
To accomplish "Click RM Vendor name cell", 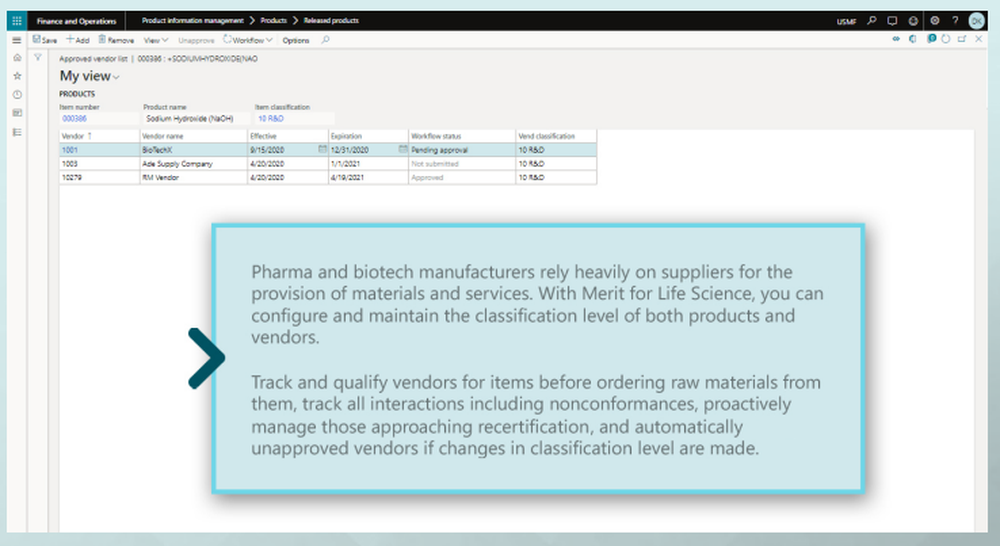I will pyautogui.click(x=193, y=178).
